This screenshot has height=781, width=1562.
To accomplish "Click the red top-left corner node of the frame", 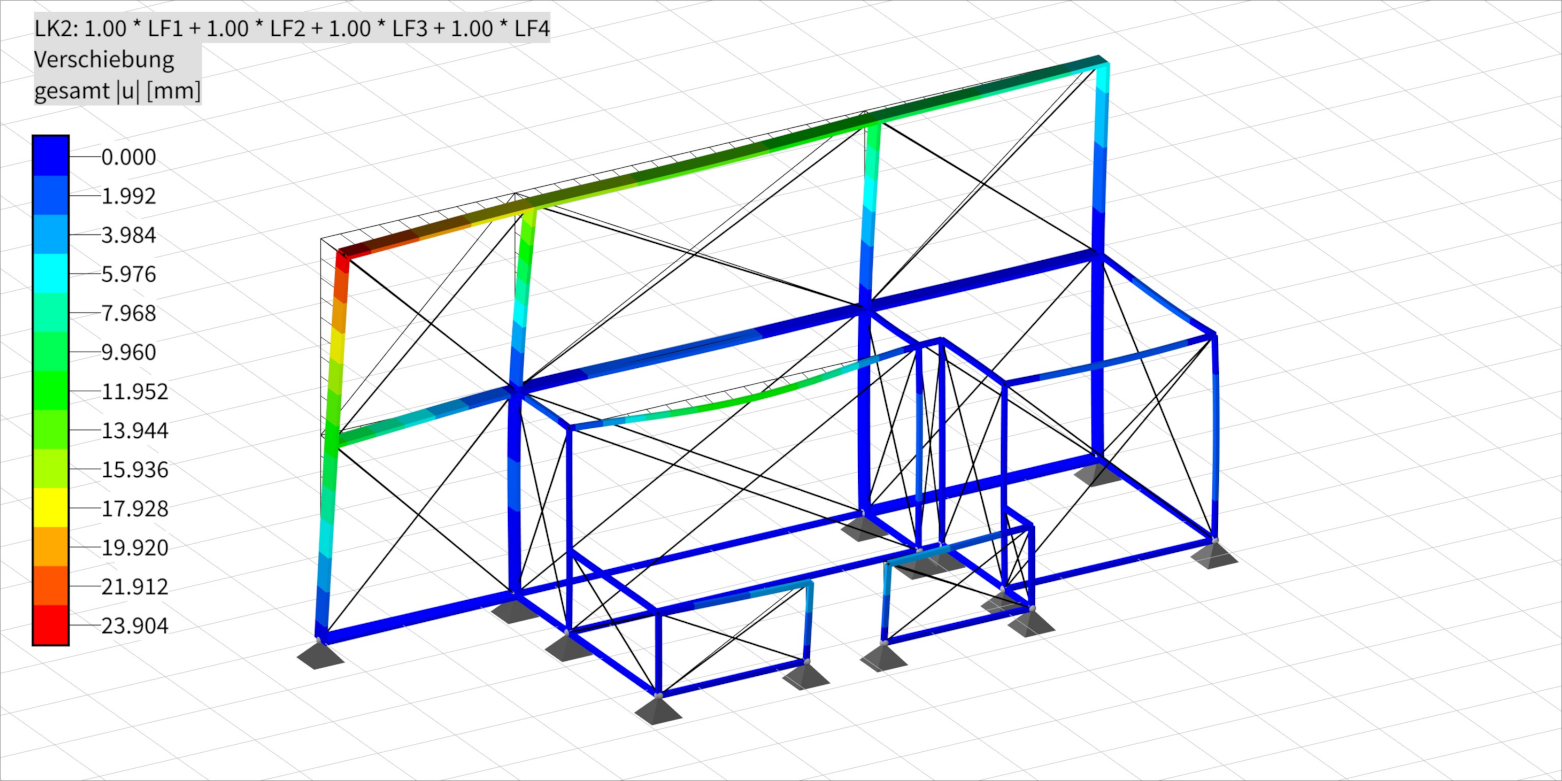I will click(x=342, y=254).
